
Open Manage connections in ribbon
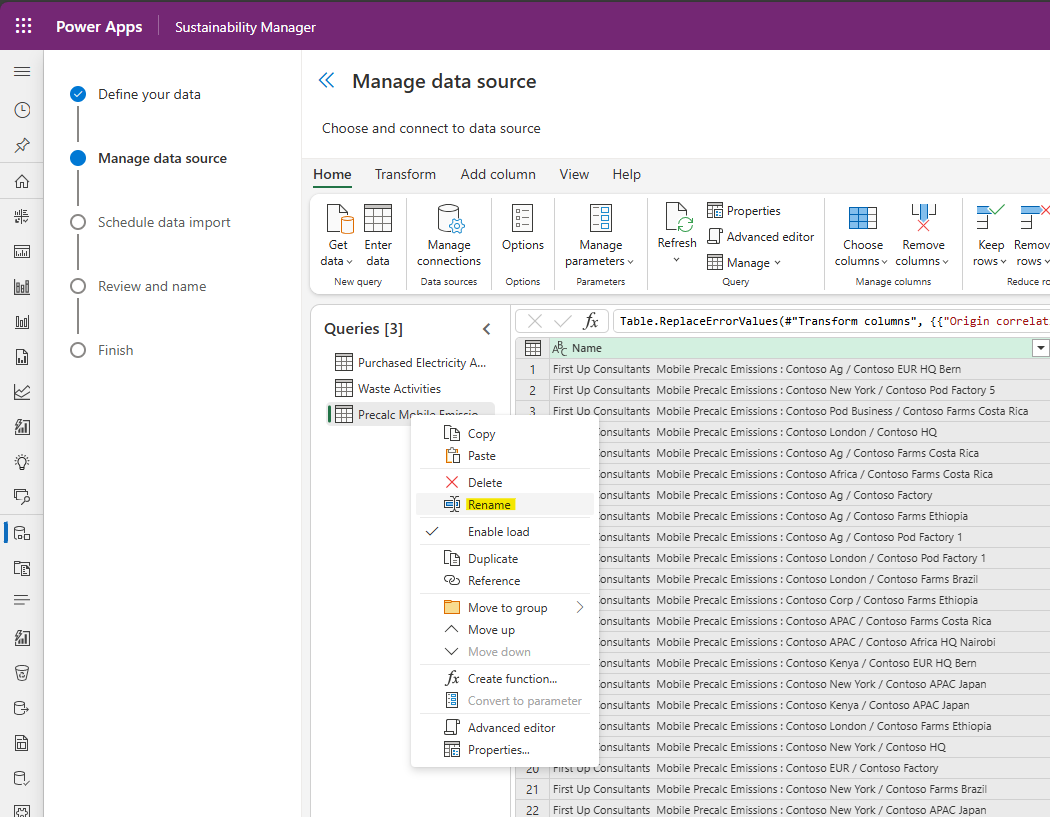(x=449, y=235)
